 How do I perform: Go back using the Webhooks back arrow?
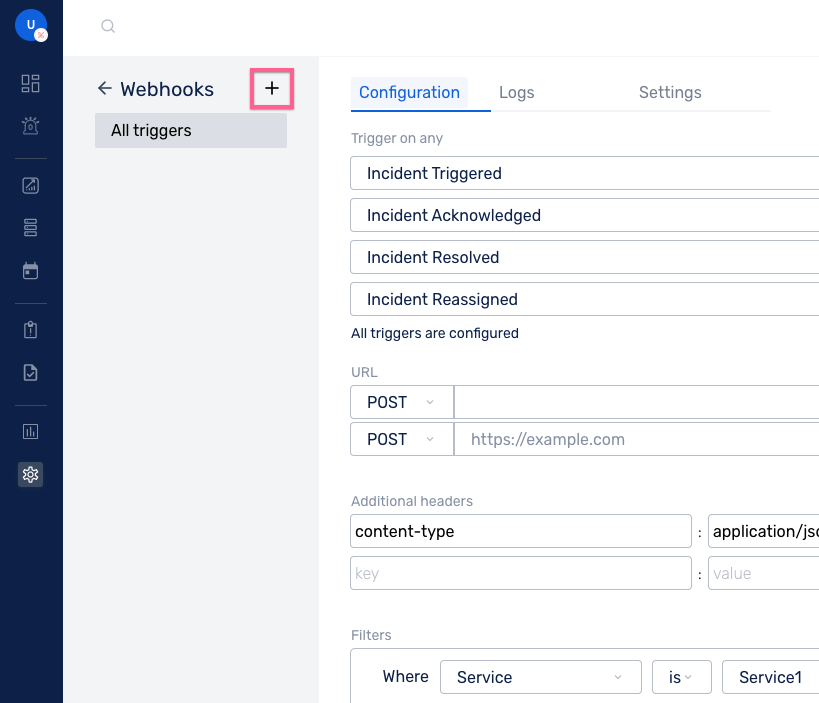pyautogui.click(x=105, y=89)
